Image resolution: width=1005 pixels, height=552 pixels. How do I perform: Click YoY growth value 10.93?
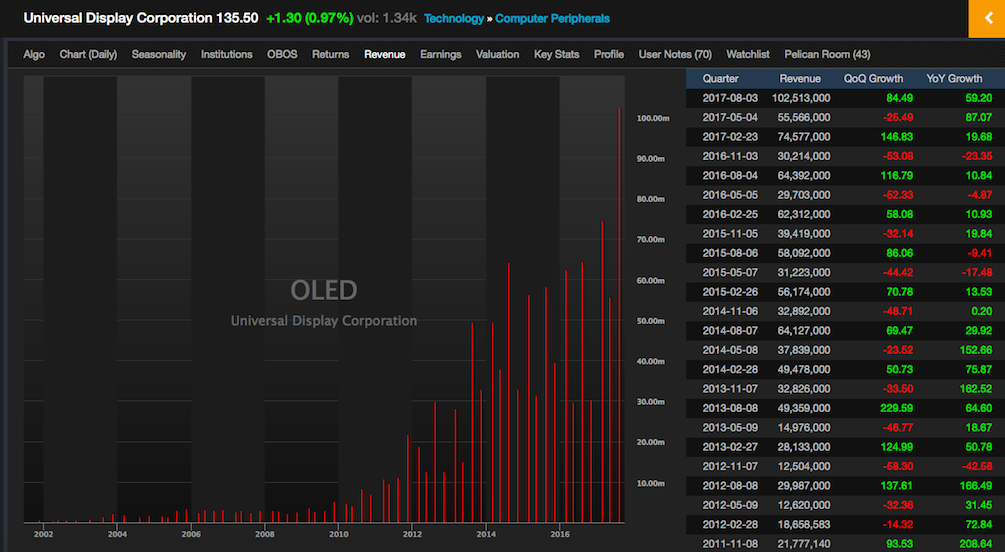(x=979, y=214)
